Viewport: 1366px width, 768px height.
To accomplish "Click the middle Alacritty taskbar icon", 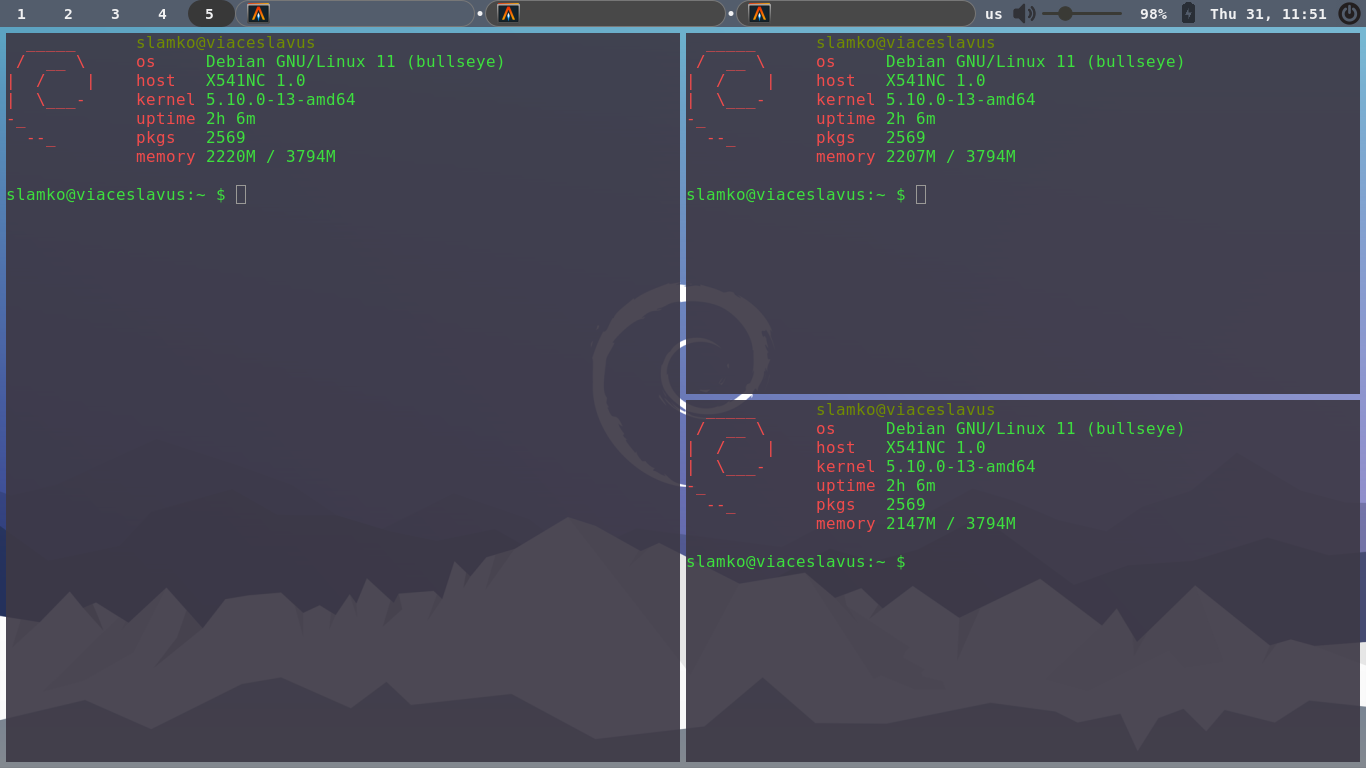I will point(511,14).
